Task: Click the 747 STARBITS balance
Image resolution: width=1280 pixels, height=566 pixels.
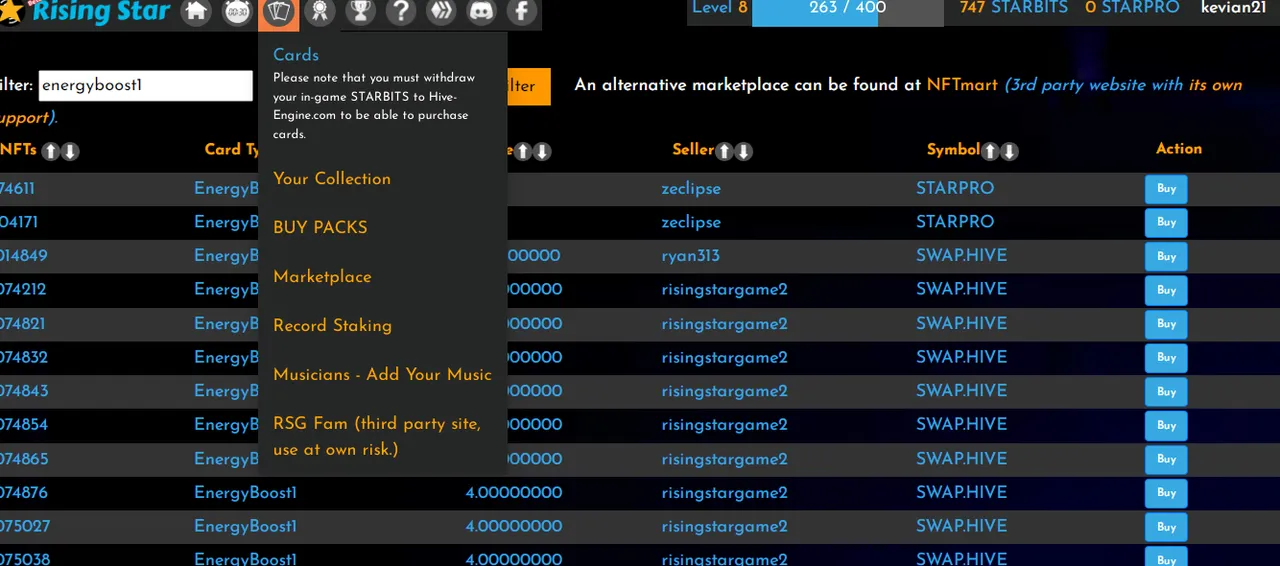Action: coord(1013,8)
